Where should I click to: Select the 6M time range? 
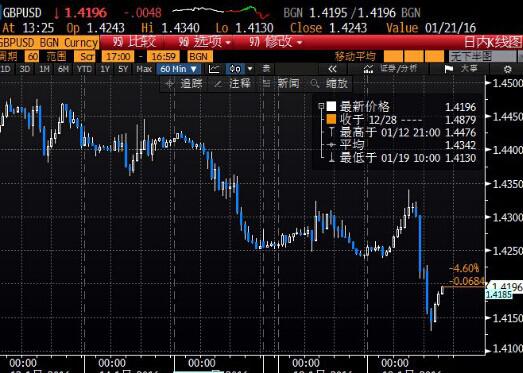63,69
